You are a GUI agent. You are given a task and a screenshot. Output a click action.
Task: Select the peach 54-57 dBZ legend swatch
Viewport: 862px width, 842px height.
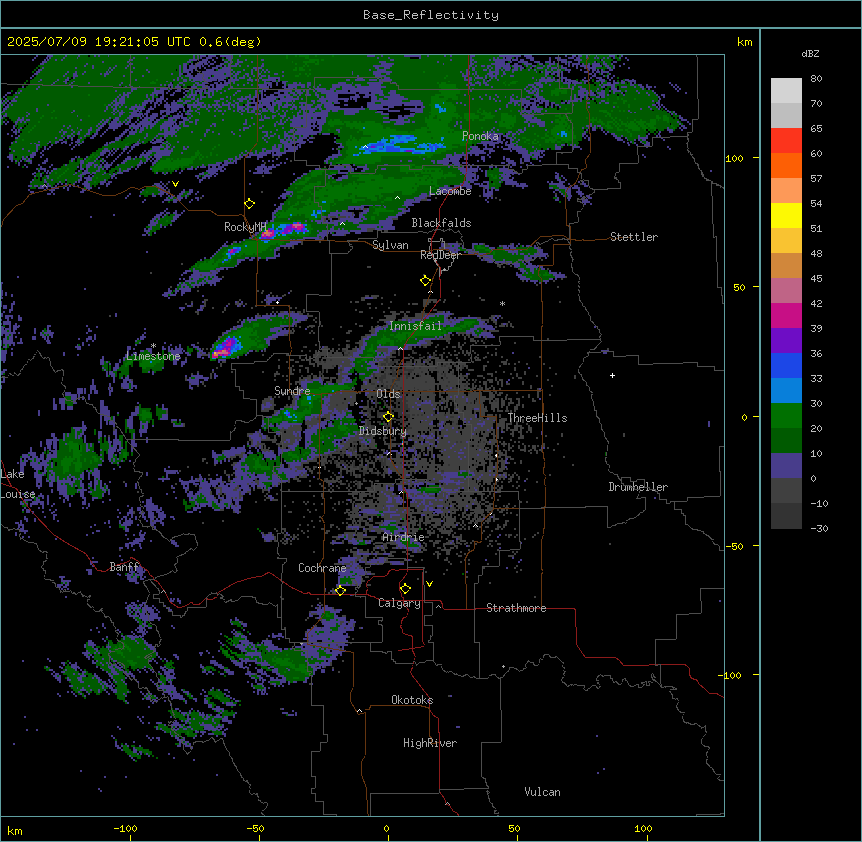click(786, 191)
